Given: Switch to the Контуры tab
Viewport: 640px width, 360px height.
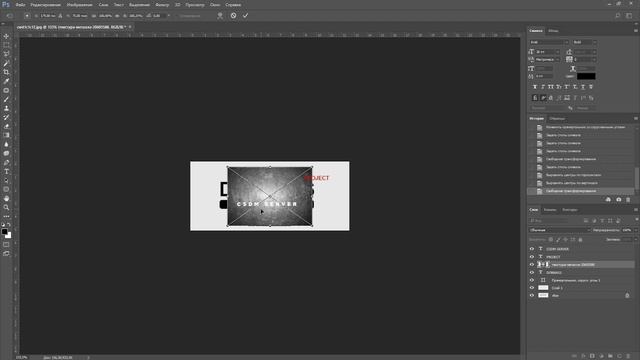Looking at the screenshot, I should point(570,210).
